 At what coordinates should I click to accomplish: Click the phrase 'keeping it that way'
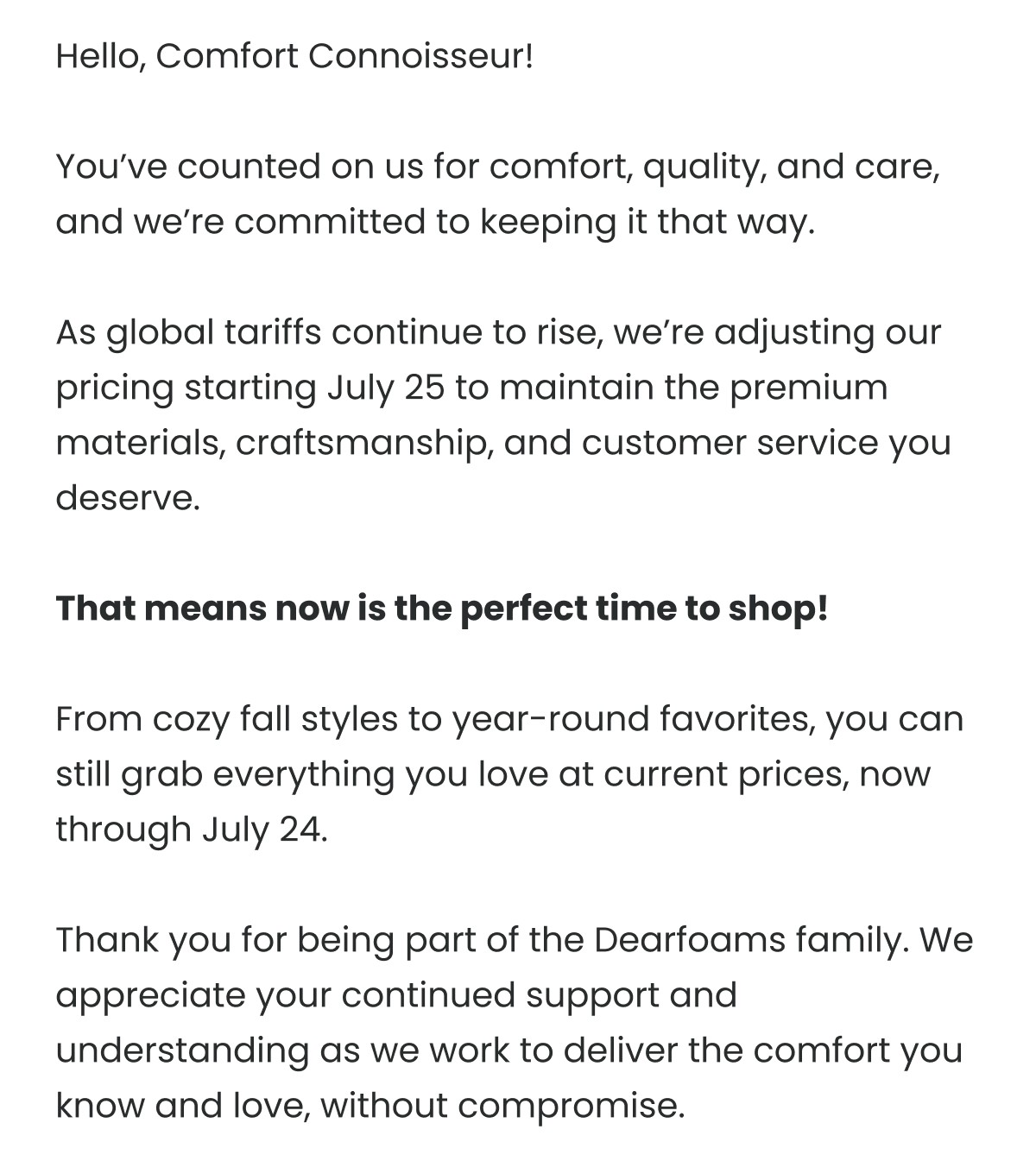pyautogui.click(x=647, y=223)
